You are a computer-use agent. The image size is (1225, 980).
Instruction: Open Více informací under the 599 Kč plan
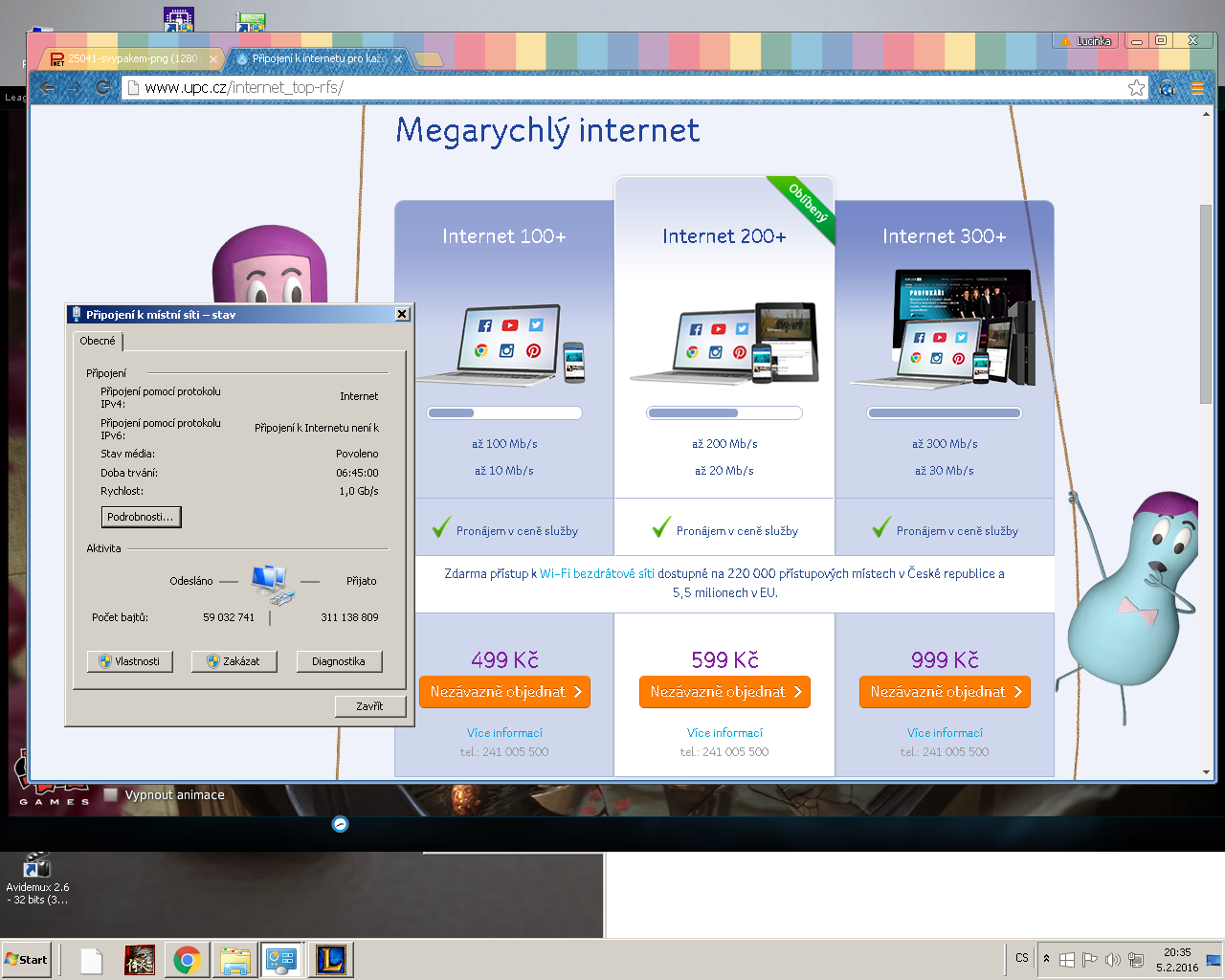pos(724,733)
